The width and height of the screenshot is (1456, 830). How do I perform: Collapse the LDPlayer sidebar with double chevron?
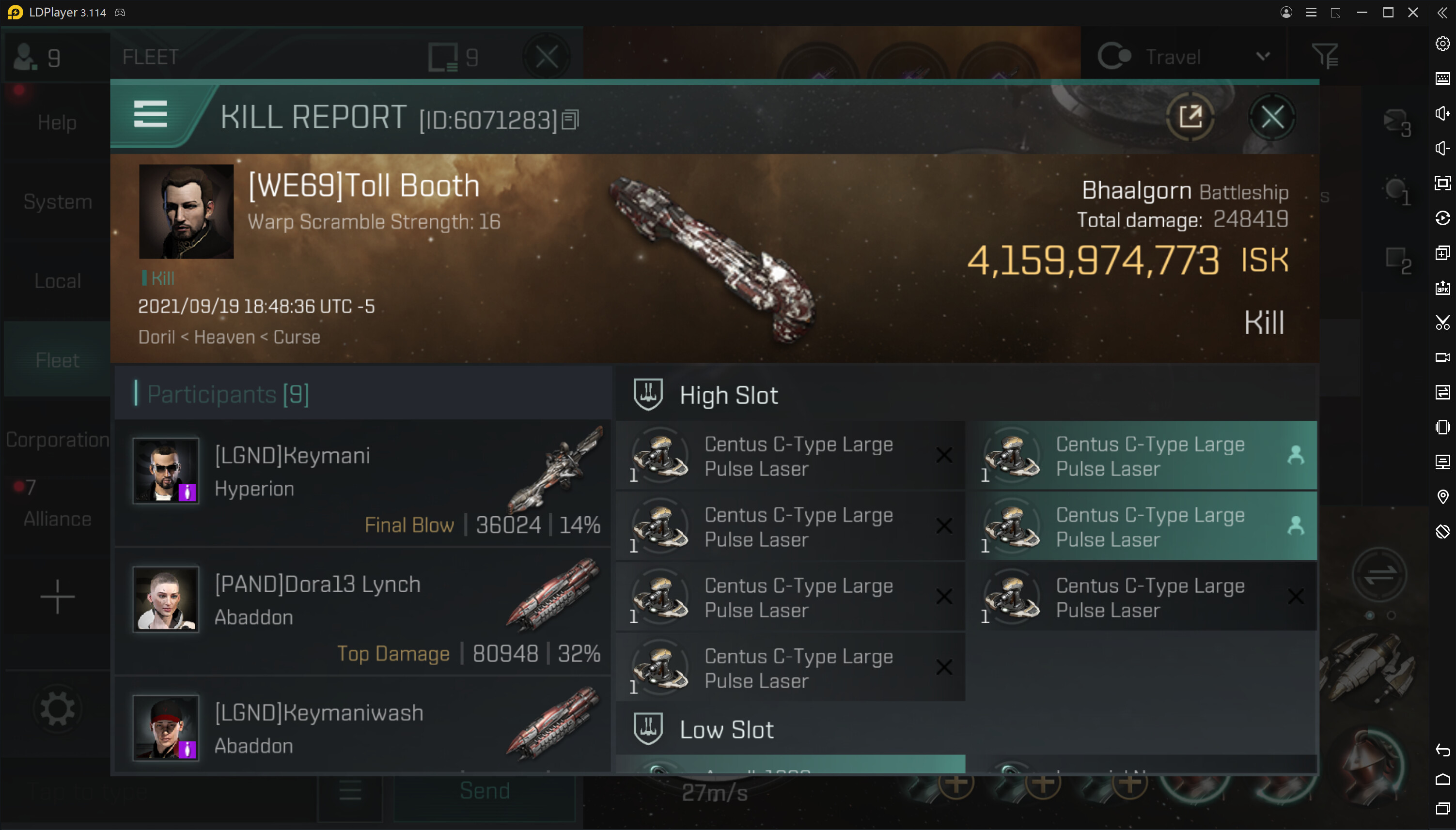tap(1442, 13)
